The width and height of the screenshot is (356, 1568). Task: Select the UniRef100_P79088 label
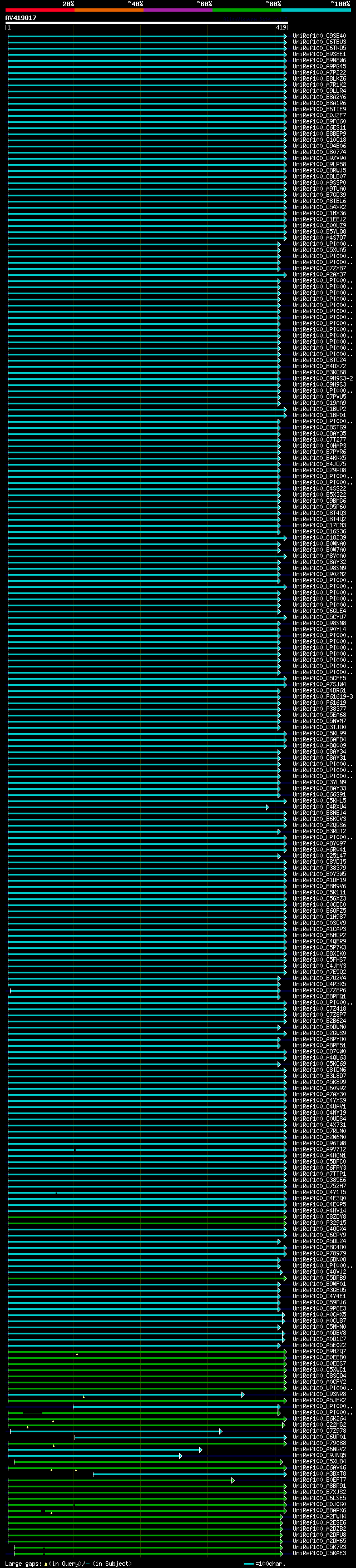(x=319, y=1443)
